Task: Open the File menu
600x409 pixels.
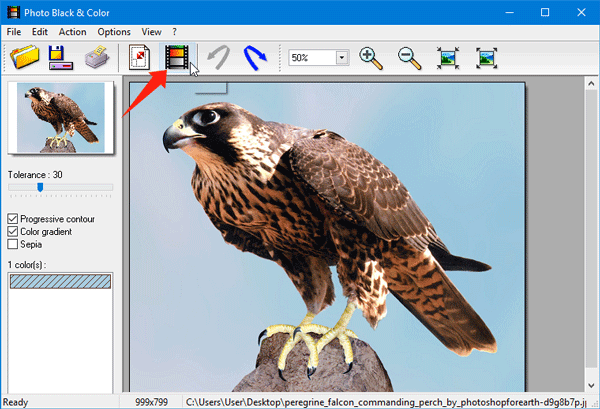Action: point(14,32)
